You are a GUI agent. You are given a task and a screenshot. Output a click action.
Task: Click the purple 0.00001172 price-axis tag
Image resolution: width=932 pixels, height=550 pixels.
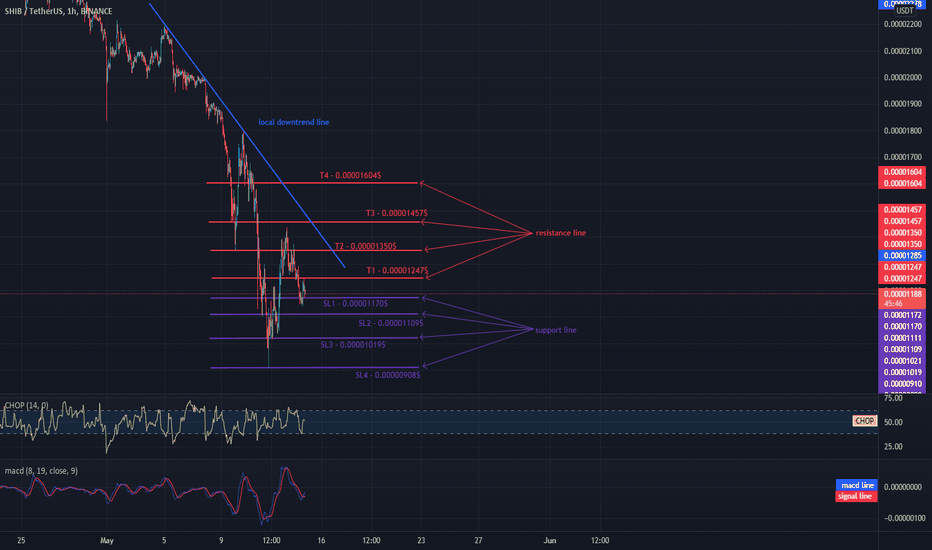tap(902, 315)
